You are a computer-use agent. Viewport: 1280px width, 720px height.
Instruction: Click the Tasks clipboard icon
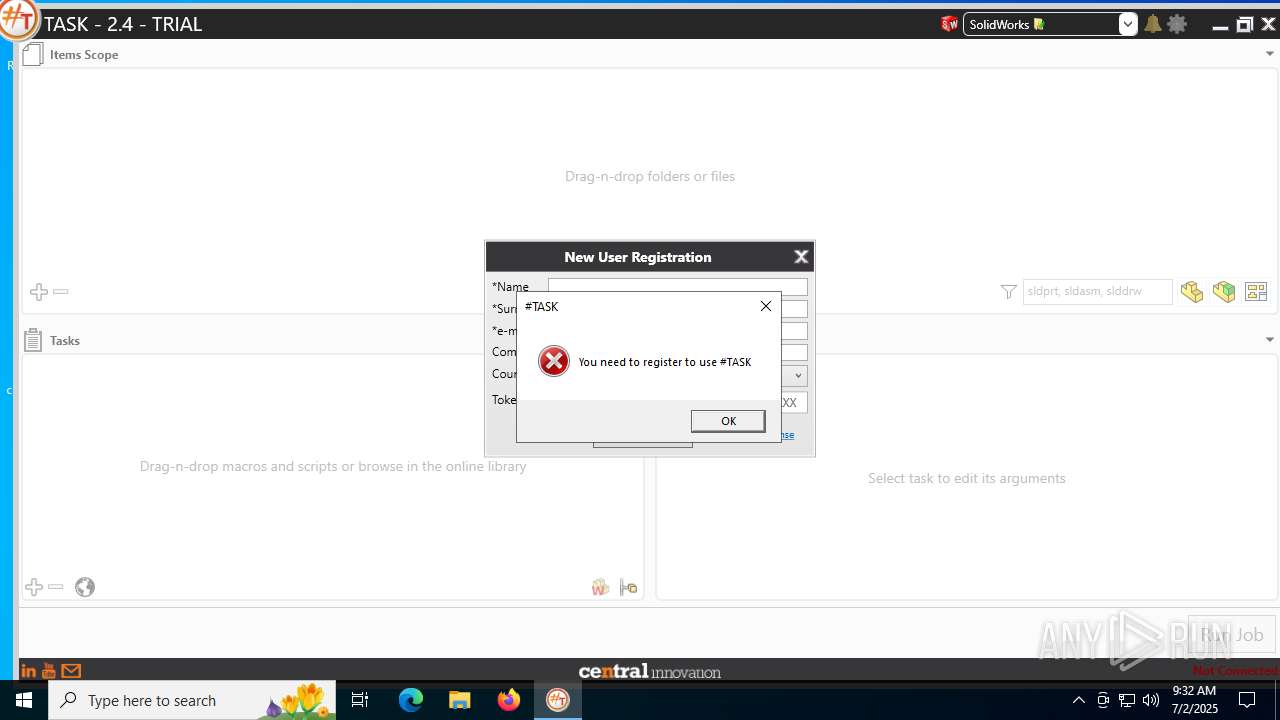click(32, 340)
